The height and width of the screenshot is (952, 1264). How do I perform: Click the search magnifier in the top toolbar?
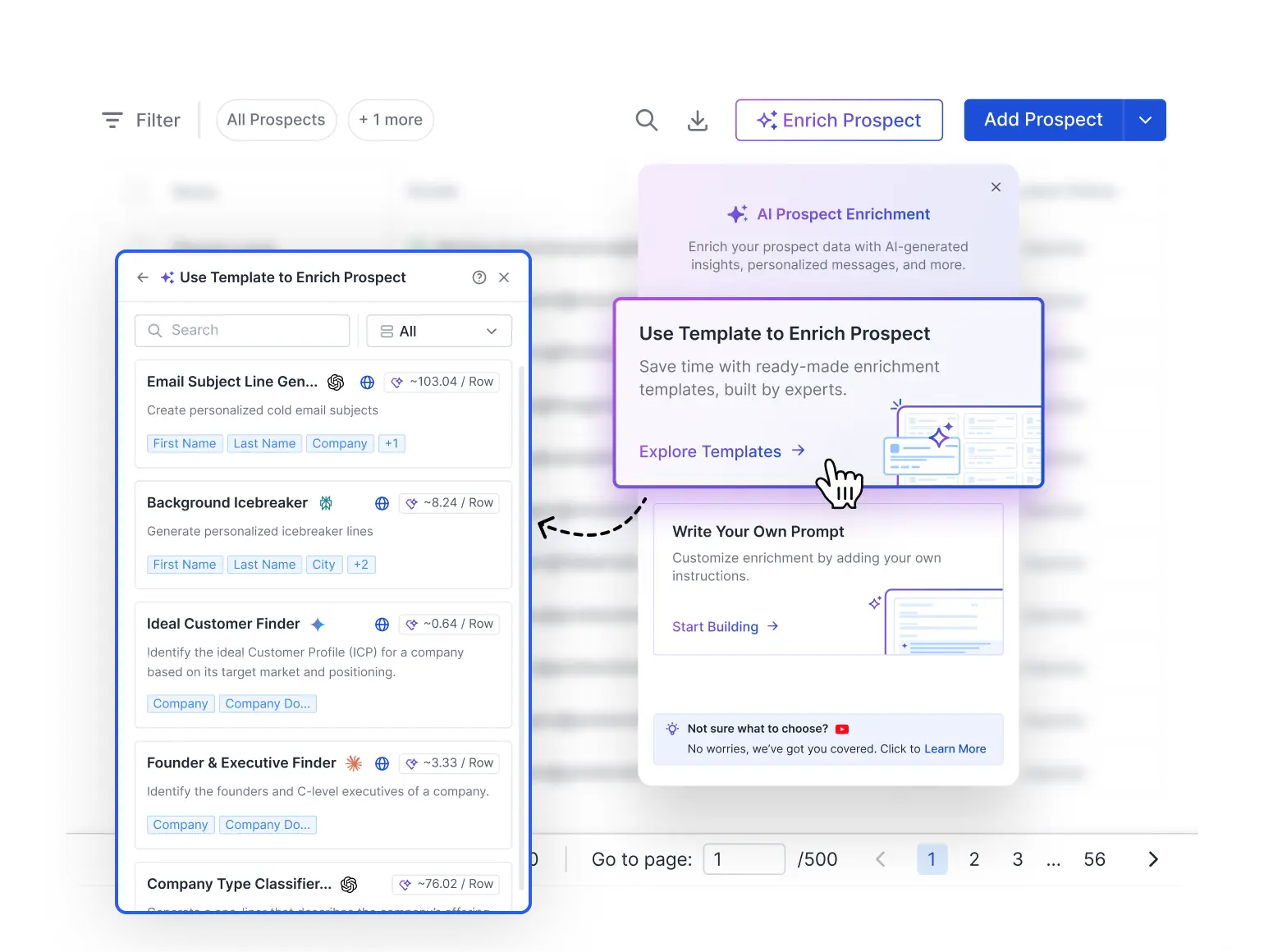point(646,120)
